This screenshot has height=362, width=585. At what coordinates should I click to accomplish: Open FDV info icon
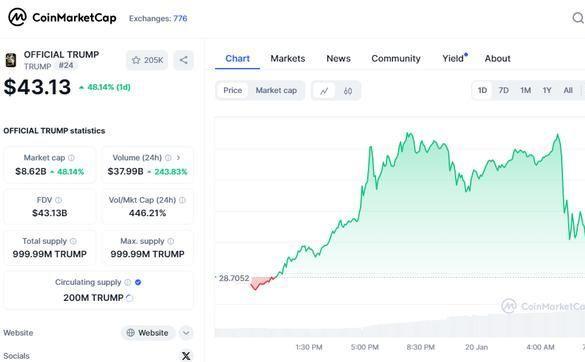pyautogui.click(x=59, y=200)
